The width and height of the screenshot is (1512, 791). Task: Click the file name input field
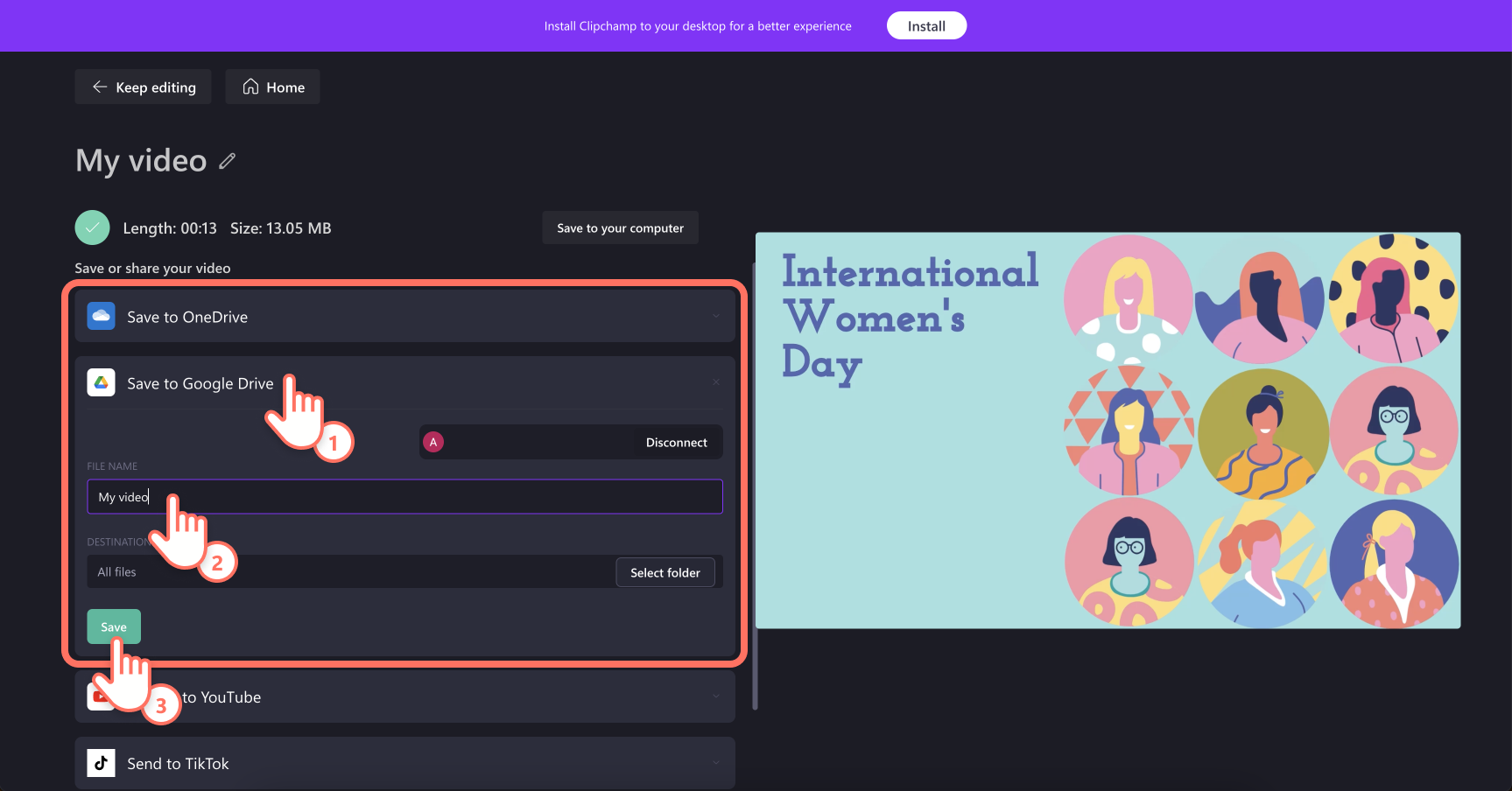(x=405, y=496)
